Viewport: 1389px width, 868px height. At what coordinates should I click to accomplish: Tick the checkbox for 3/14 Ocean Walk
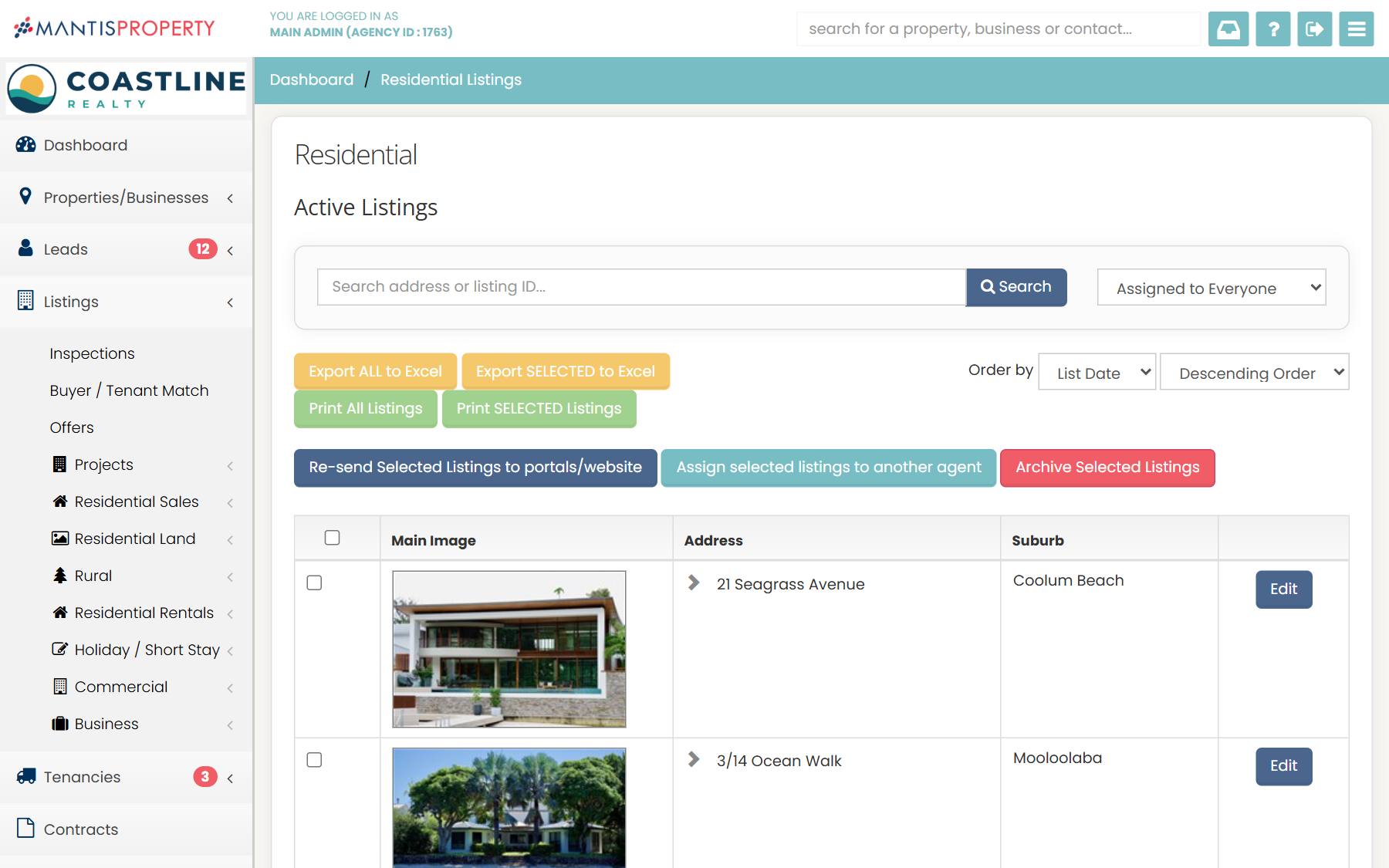click(x=314, y=760)
